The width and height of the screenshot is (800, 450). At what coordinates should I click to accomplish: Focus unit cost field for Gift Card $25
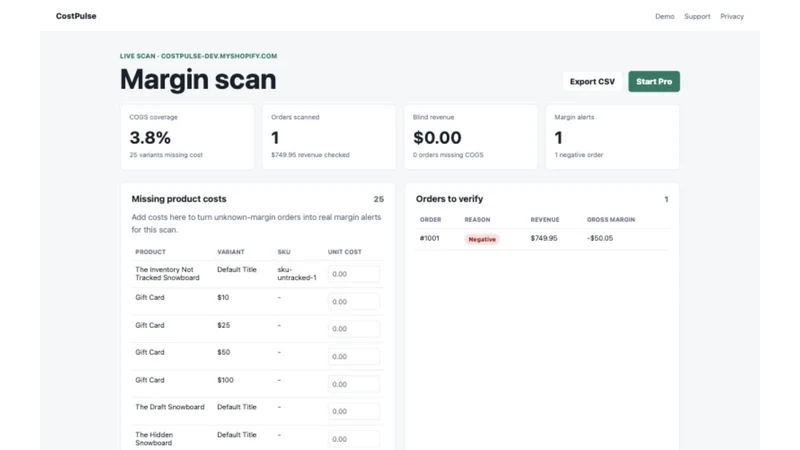point(354,329)
